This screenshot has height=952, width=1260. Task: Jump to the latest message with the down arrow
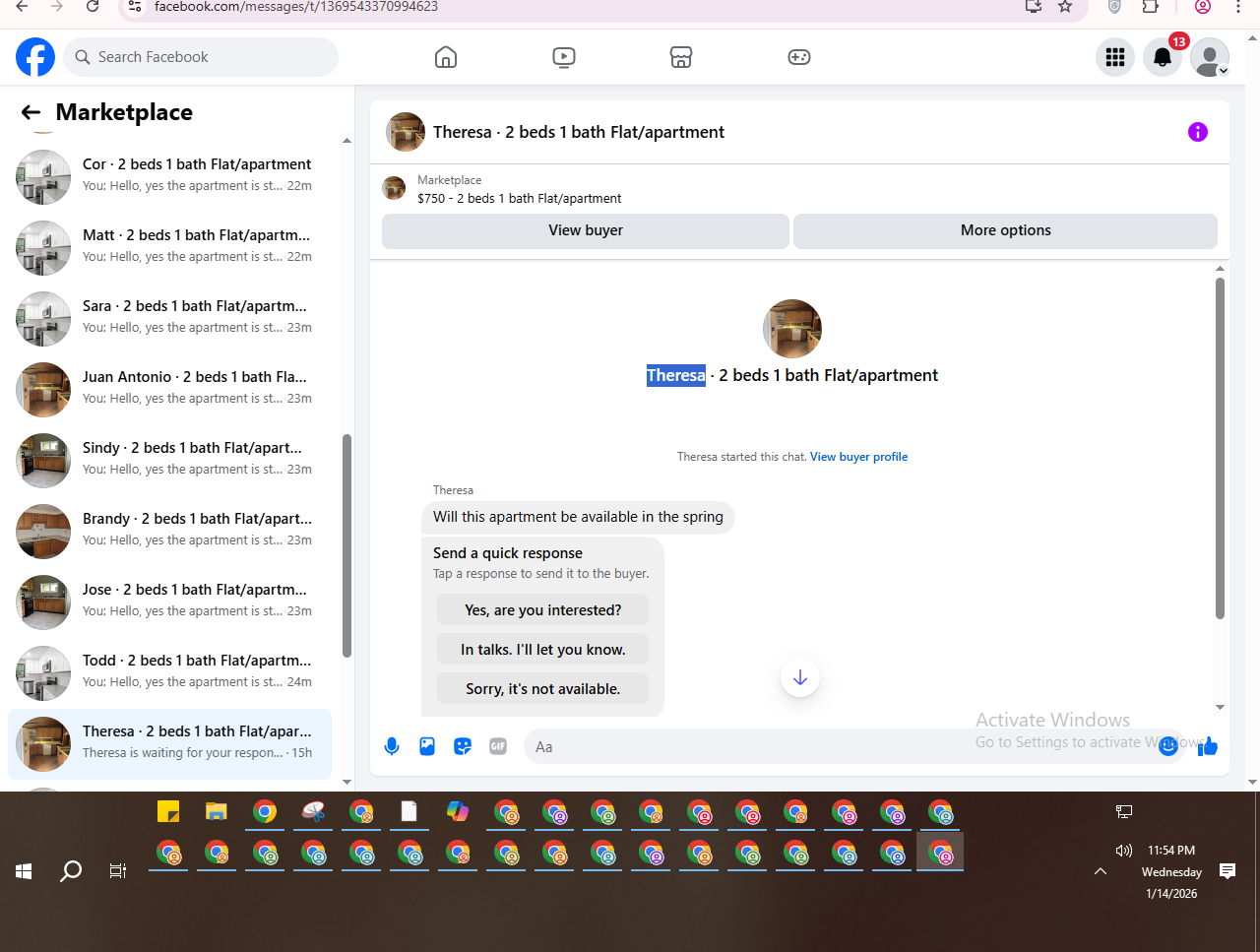pos(800,677)
